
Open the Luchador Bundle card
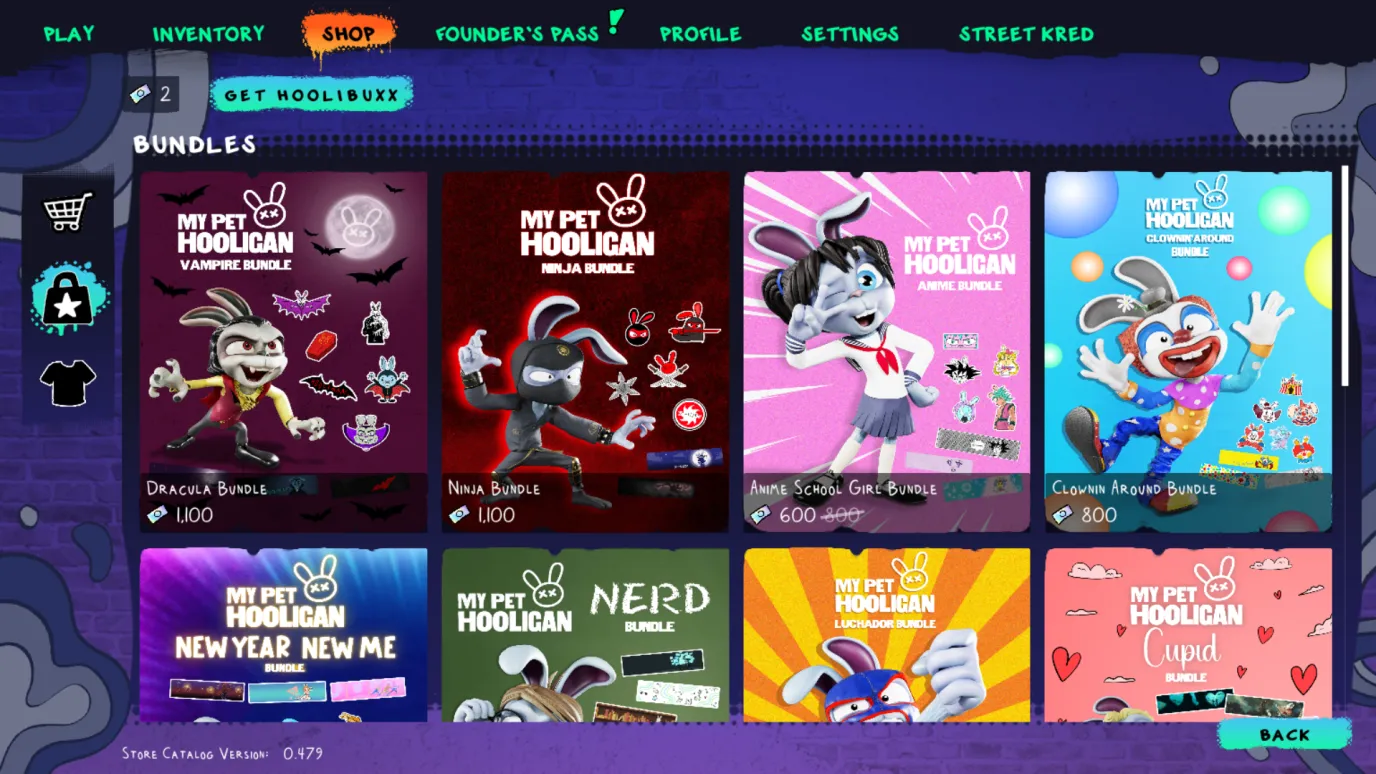(887, 635)
